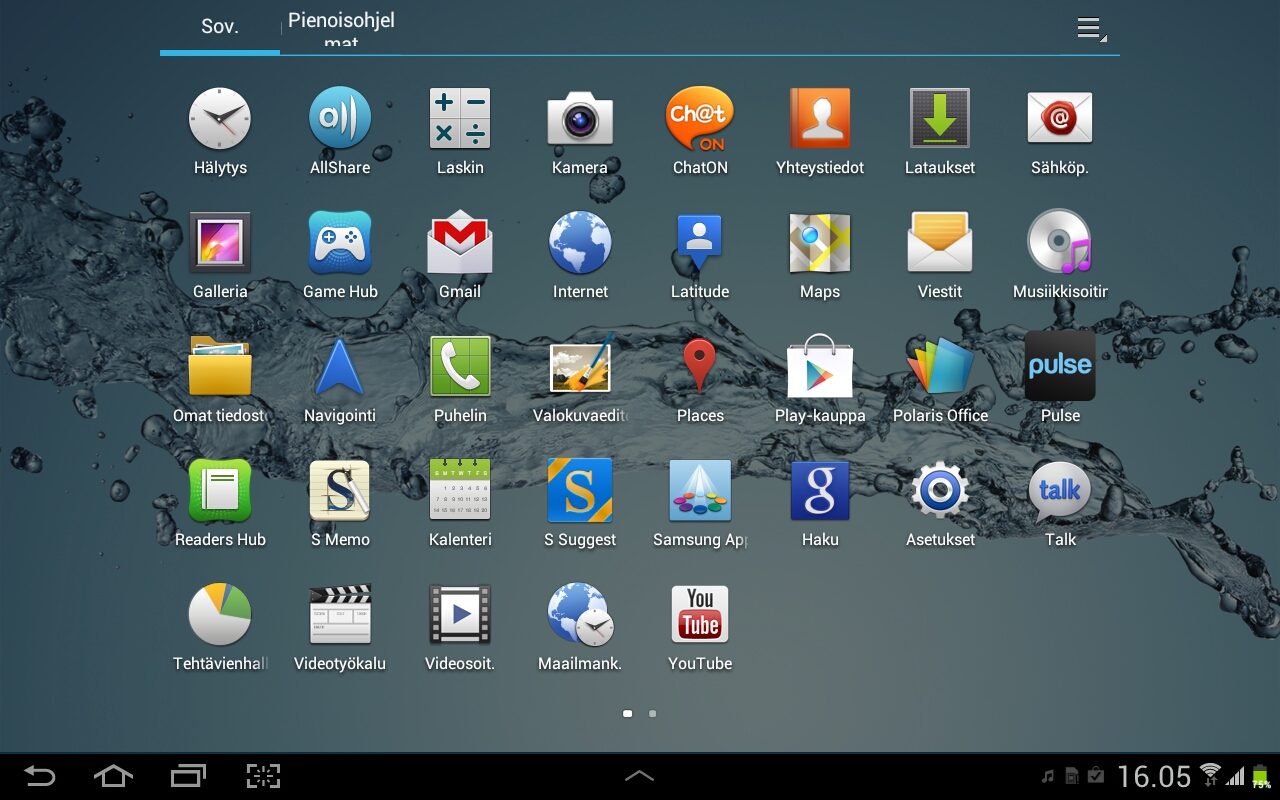Tap the home navigation button
The width and height of the screenshot is (1280, 800).
[x=113, y=776]
